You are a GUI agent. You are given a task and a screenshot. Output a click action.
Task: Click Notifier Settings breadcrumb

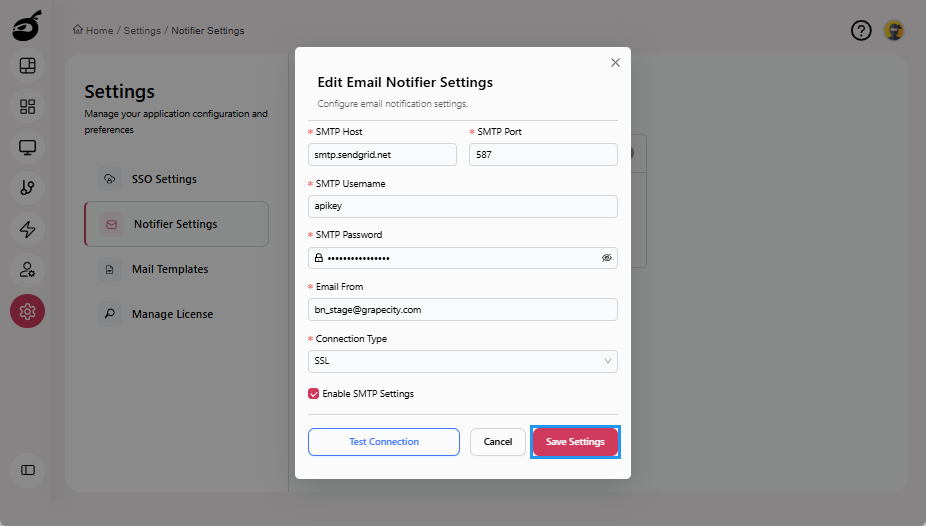tap(208, 31)
